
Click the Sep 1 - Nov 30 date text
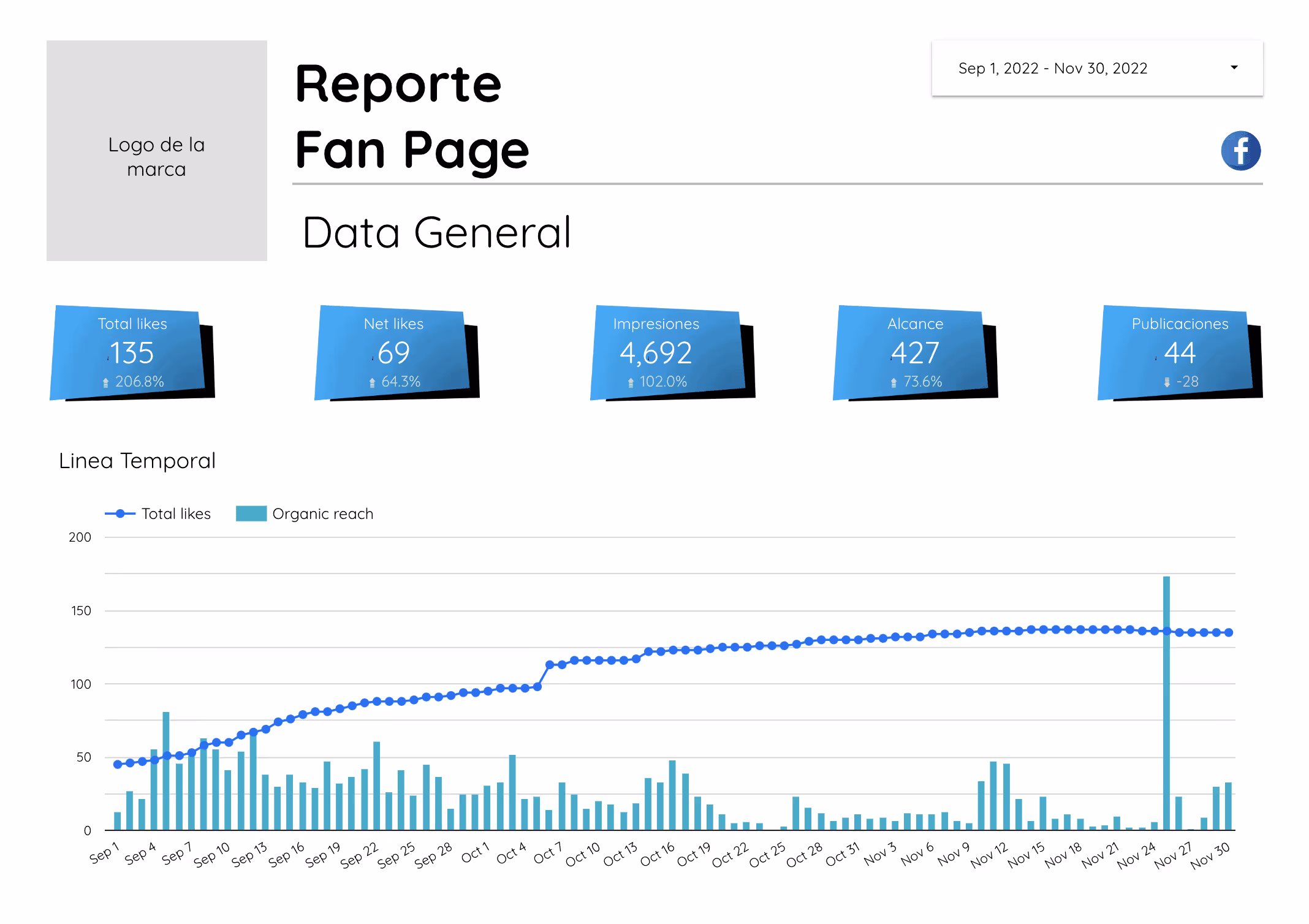pyautogui.click(x=1052, y=68)
